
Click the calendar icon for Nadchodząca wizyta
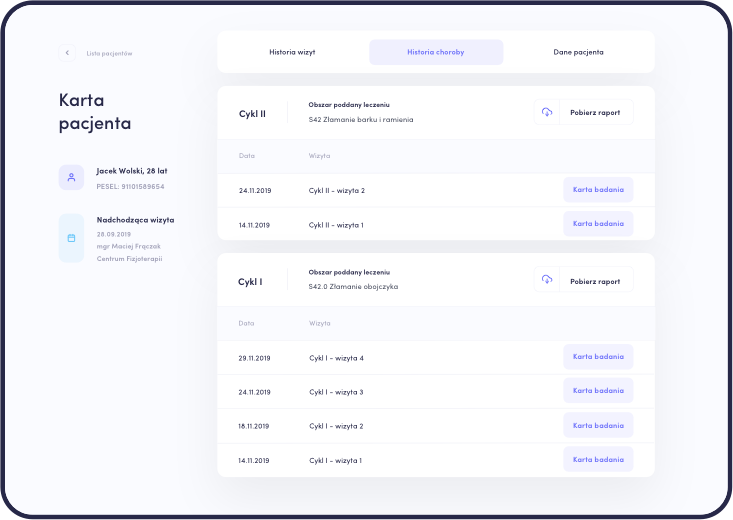point(71,238)
